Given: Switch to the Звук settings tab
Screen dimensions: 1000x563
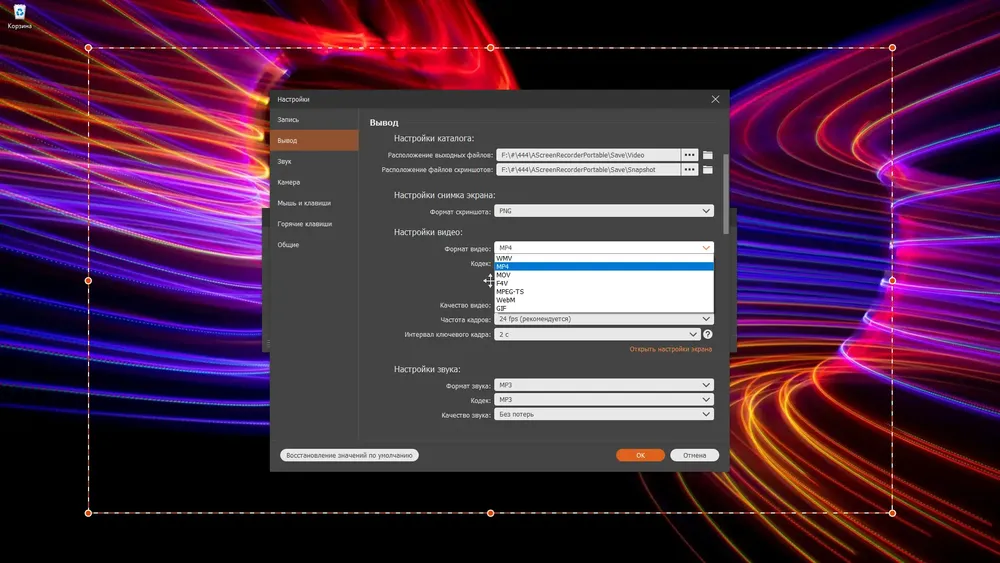Looking at the screenshot, I should click(x=285, y=161).
